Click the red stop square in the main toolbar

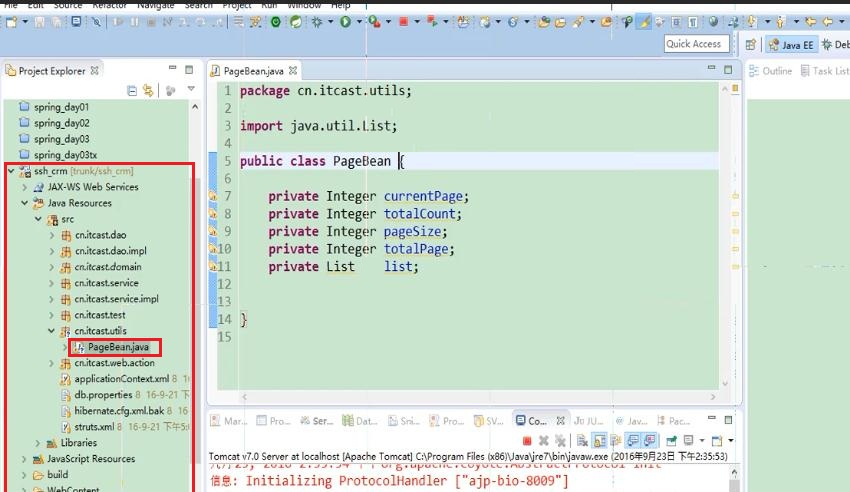coord(403,22)
